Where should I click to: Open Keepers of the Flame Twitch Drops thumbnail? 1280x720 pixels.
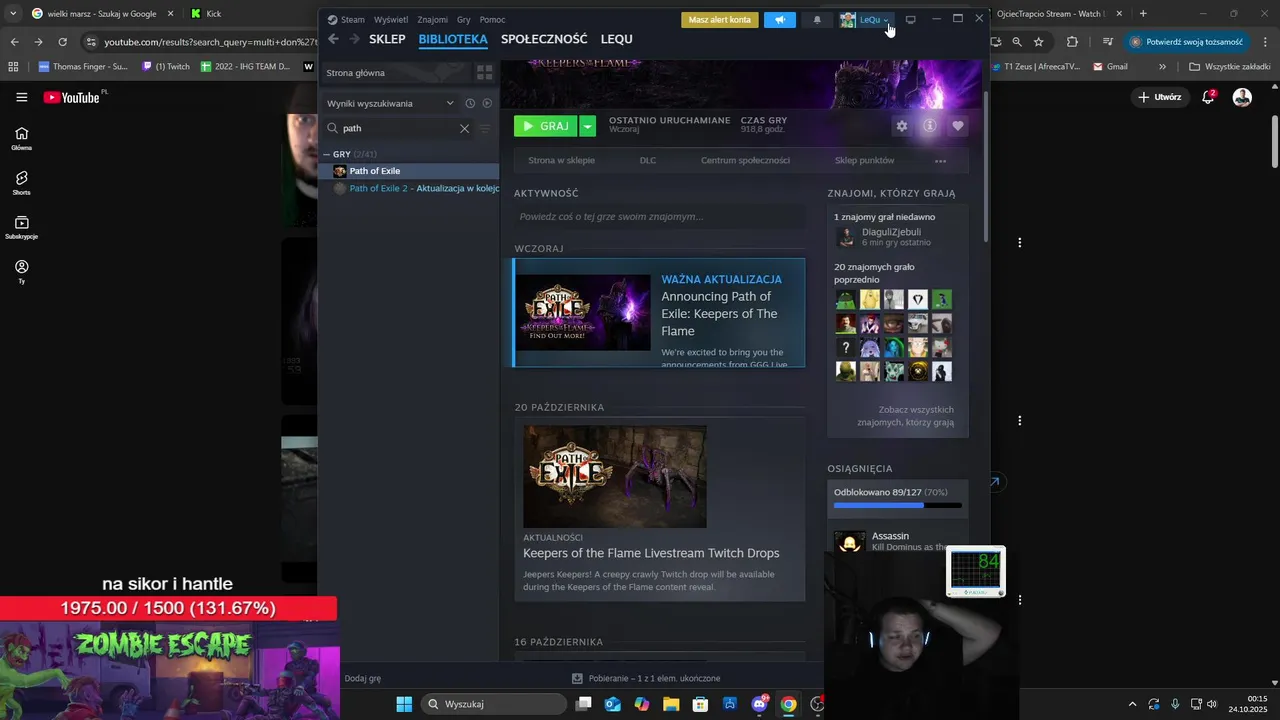click(x=615, y=476)
